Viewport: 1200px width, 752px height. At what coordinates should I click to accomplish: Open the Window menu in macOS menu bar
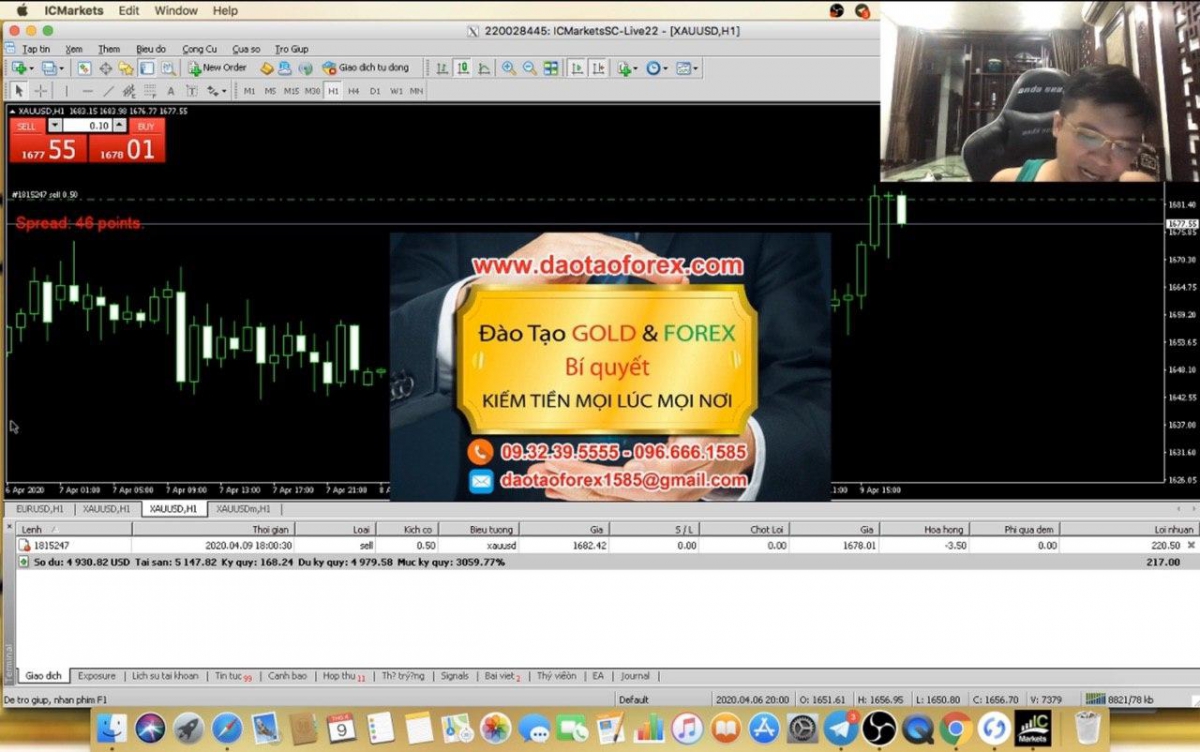(176, 10)
